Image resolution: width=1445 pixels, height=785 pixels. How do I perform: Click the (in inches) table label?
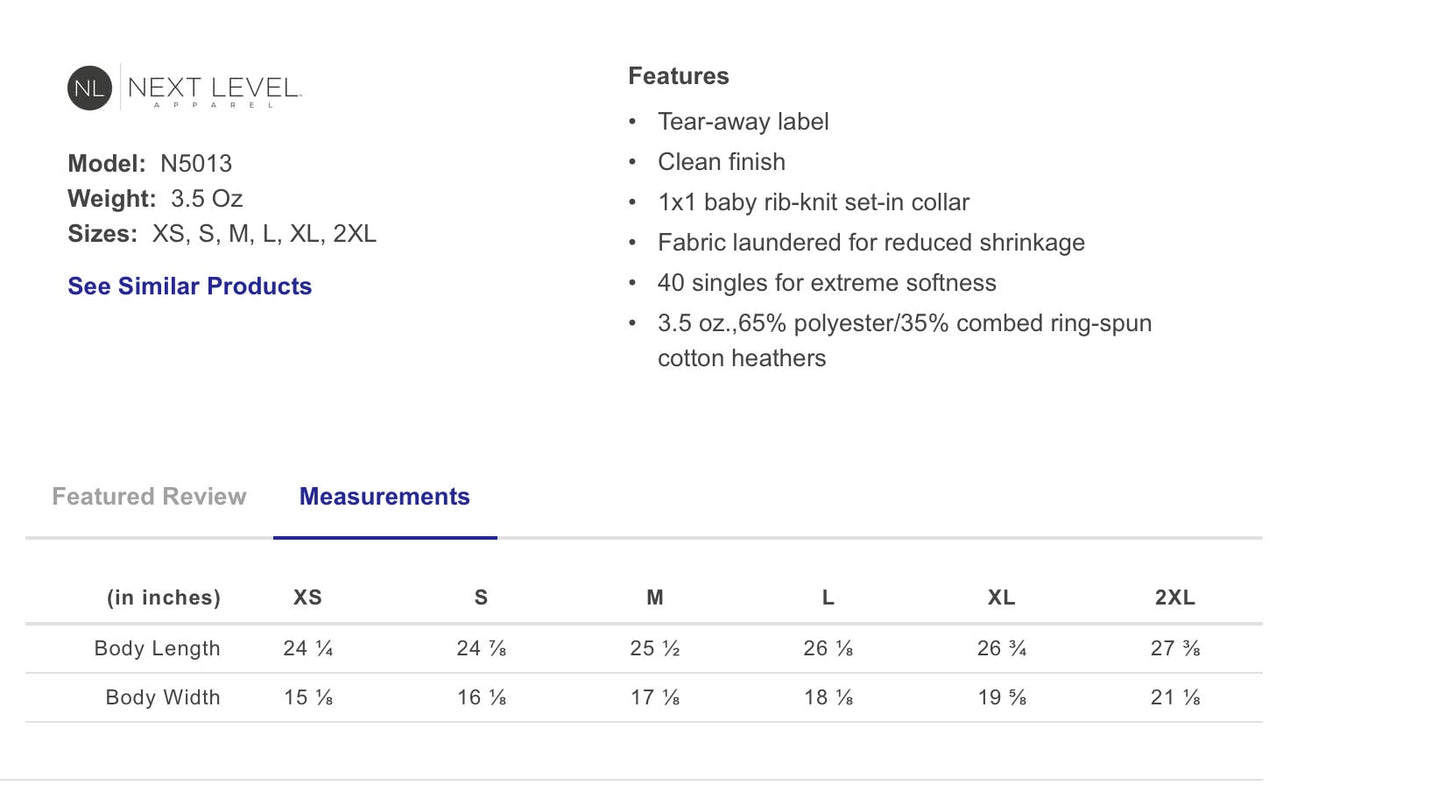click(164, 598)
